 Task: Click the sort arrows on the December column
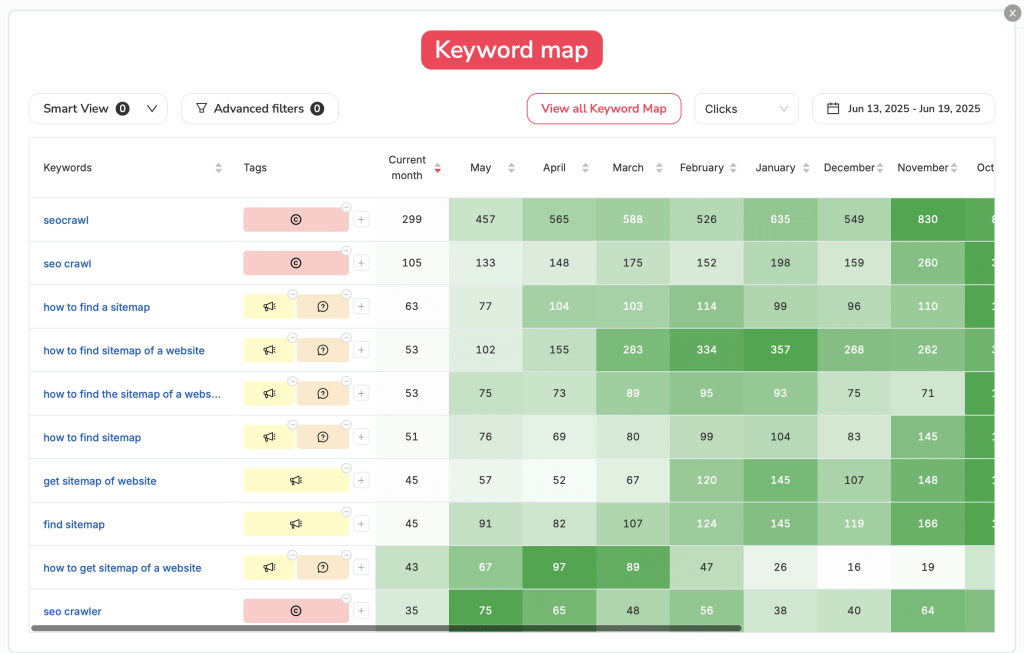click(x=881, y=168)
